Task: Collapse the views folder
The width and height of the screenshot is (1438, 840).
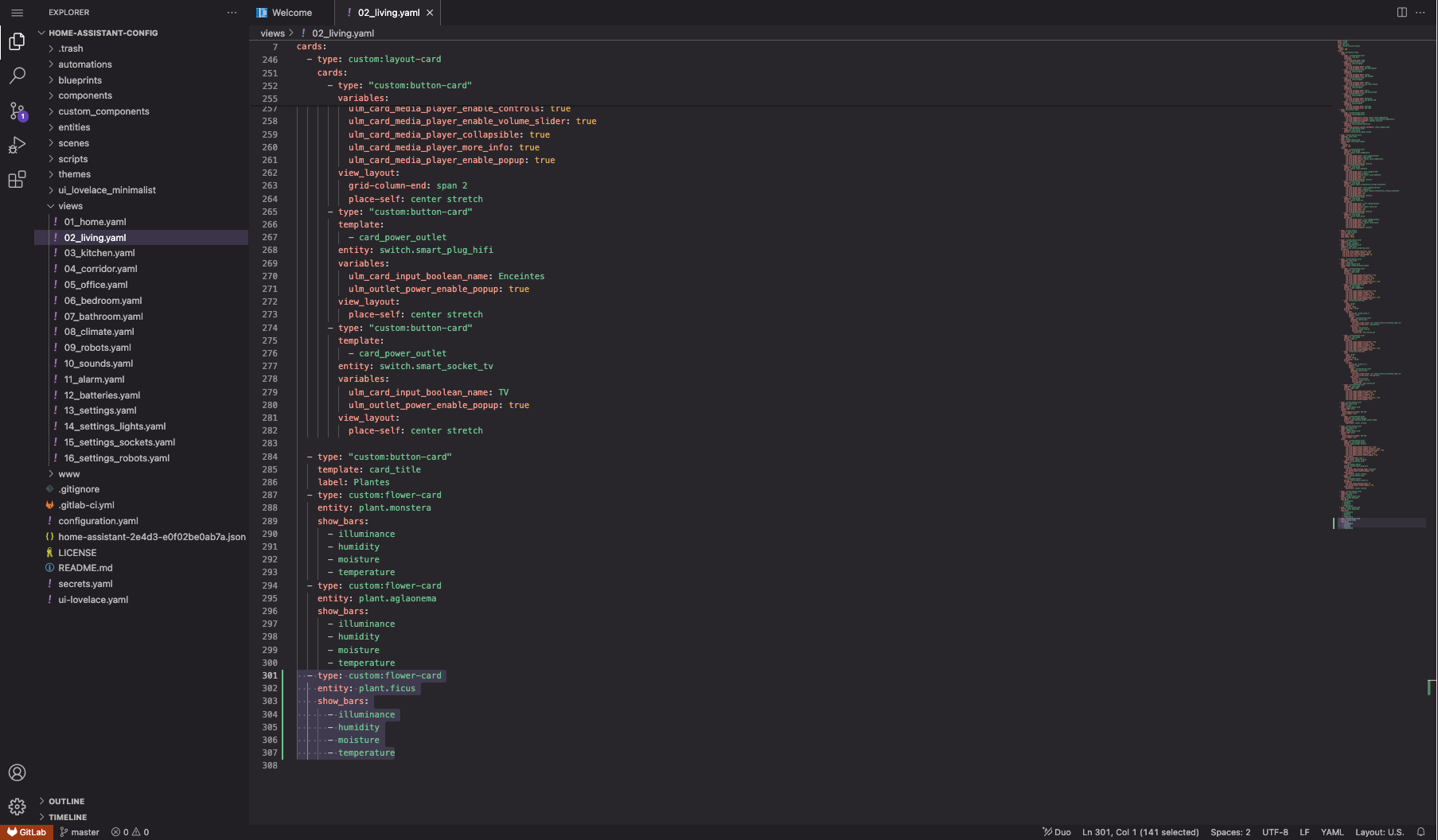Action: (70, 206)
